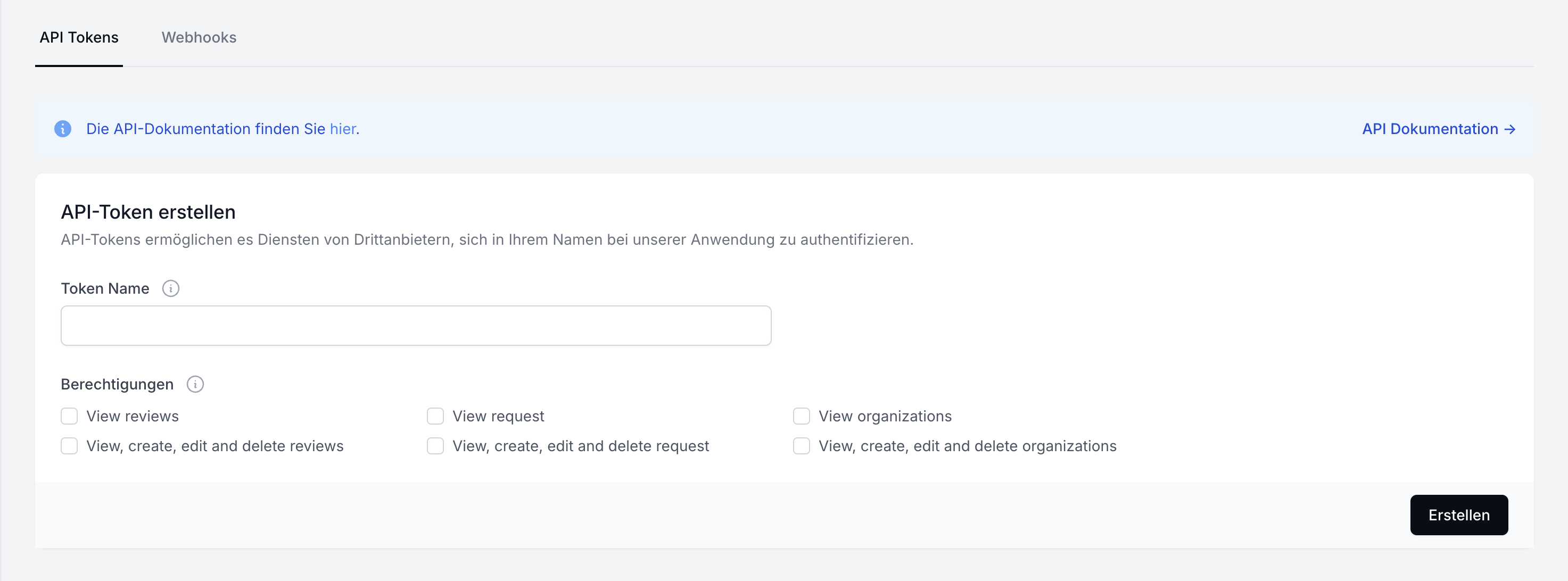Screen dimensions: 1568x581
Task: Click the View organizations label text
Action: 885,416
